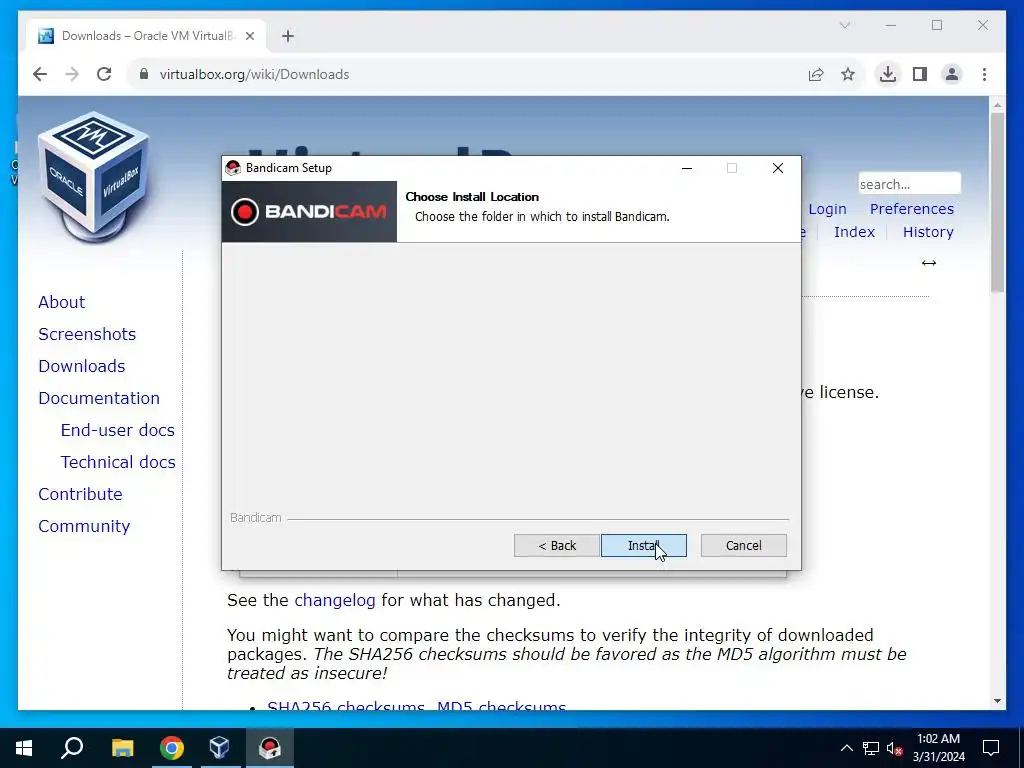Screen dimensions: 1024x768
Task: Bookmark this page with the star icon
Action: pyautogui.click(x=848, y=74)
